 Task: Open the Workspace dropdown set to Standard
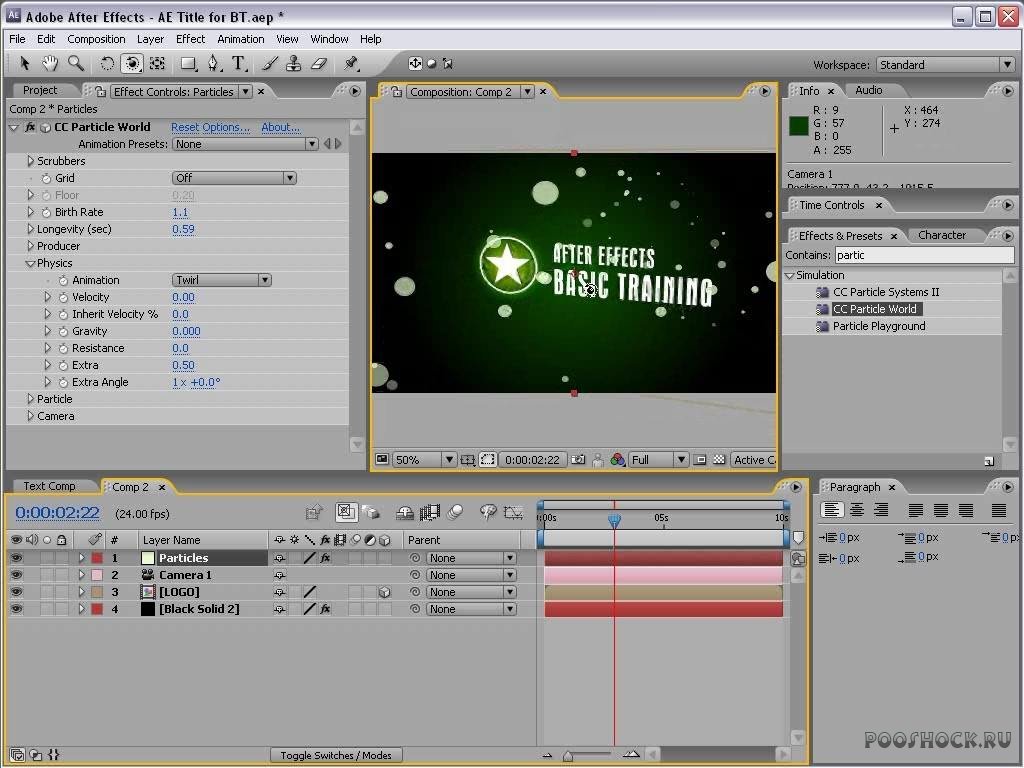pos(945,65)
